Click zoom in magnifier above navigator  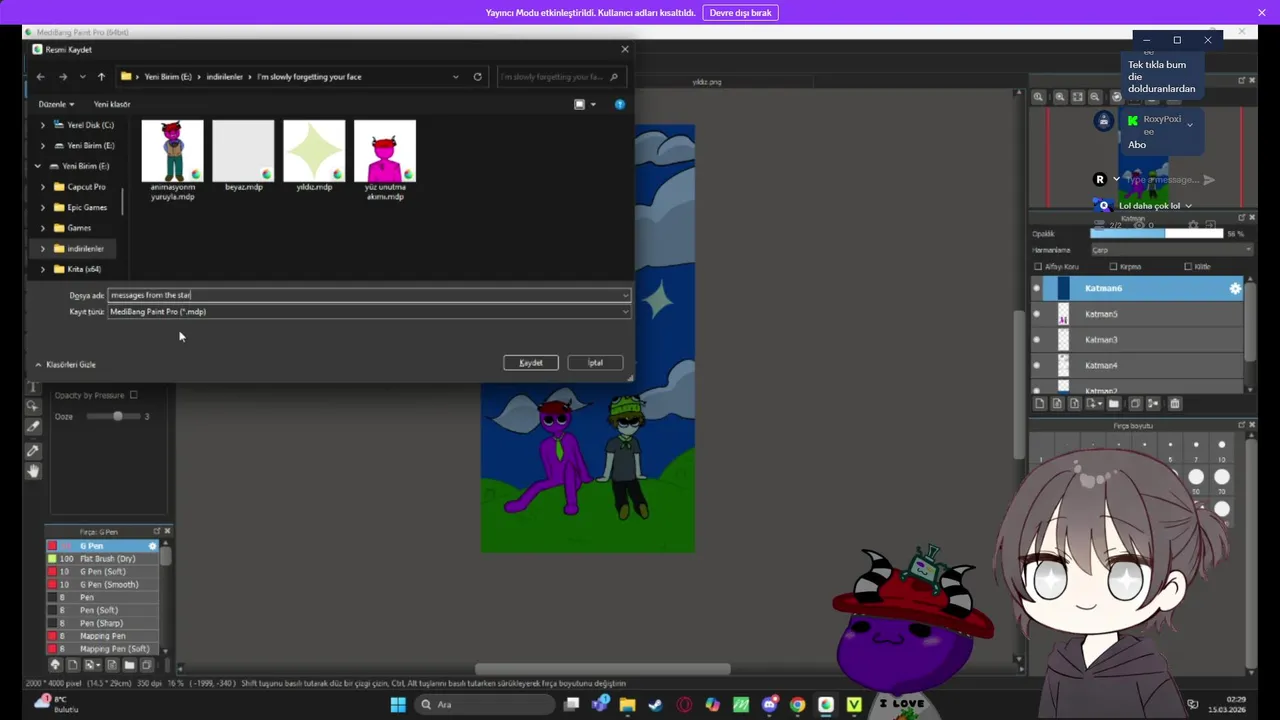tap(1060, 97)
